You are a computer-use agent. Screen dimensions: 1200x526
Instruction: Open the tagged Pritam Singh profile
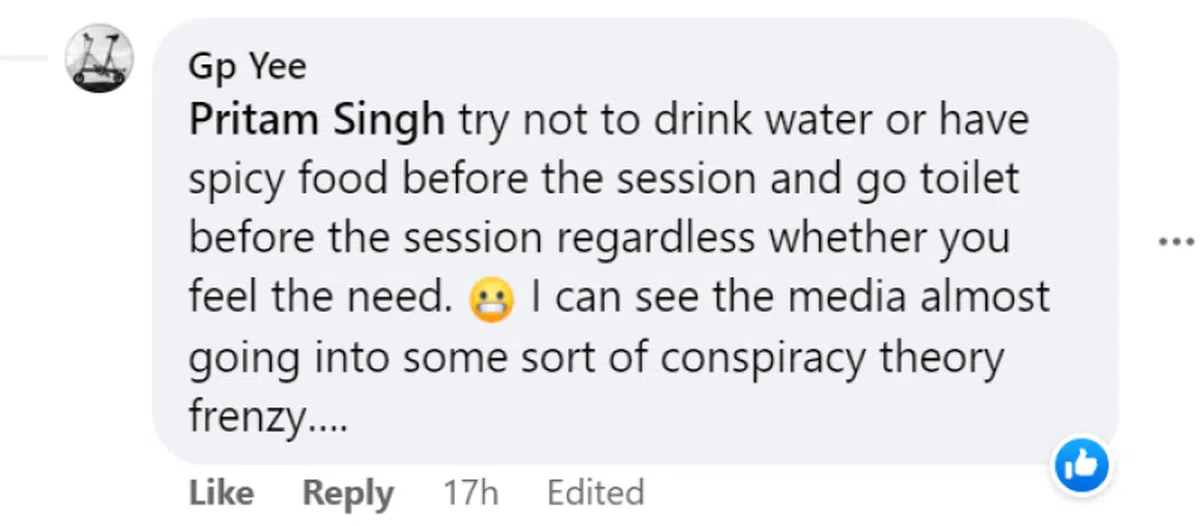(x=317, y=121)
